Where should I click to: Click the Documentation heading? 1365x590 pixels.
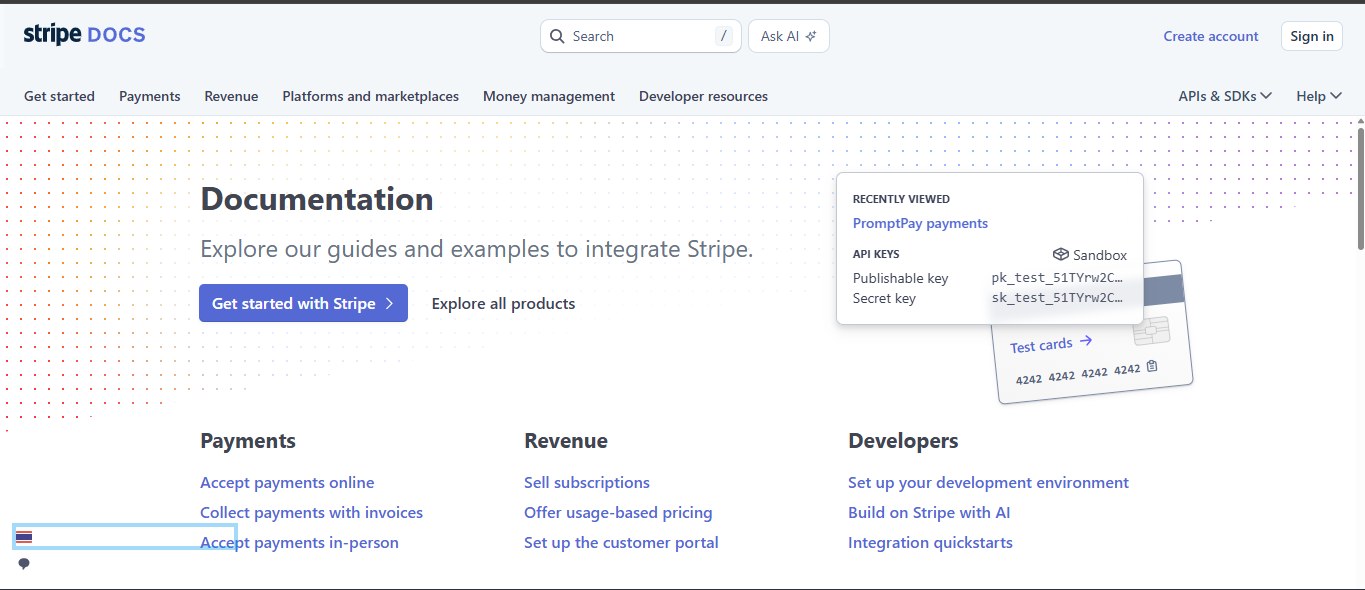point(317,198)
